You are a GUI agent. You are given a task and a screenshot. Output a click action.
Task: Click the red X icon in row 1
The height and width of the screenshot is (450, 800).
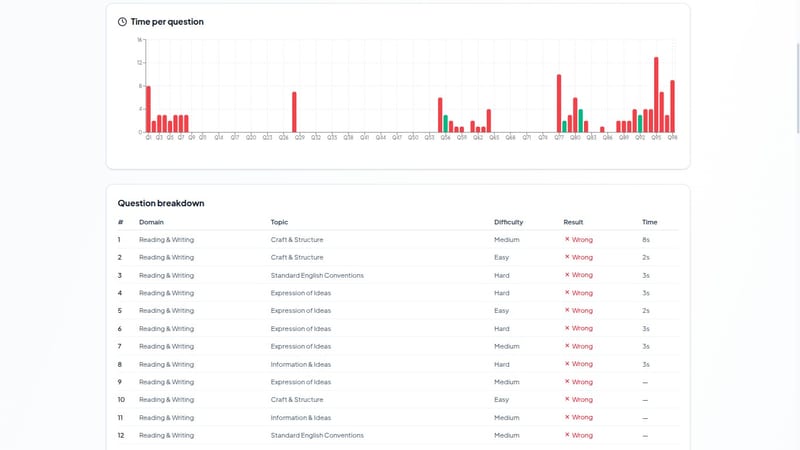(x=567, y=239)
